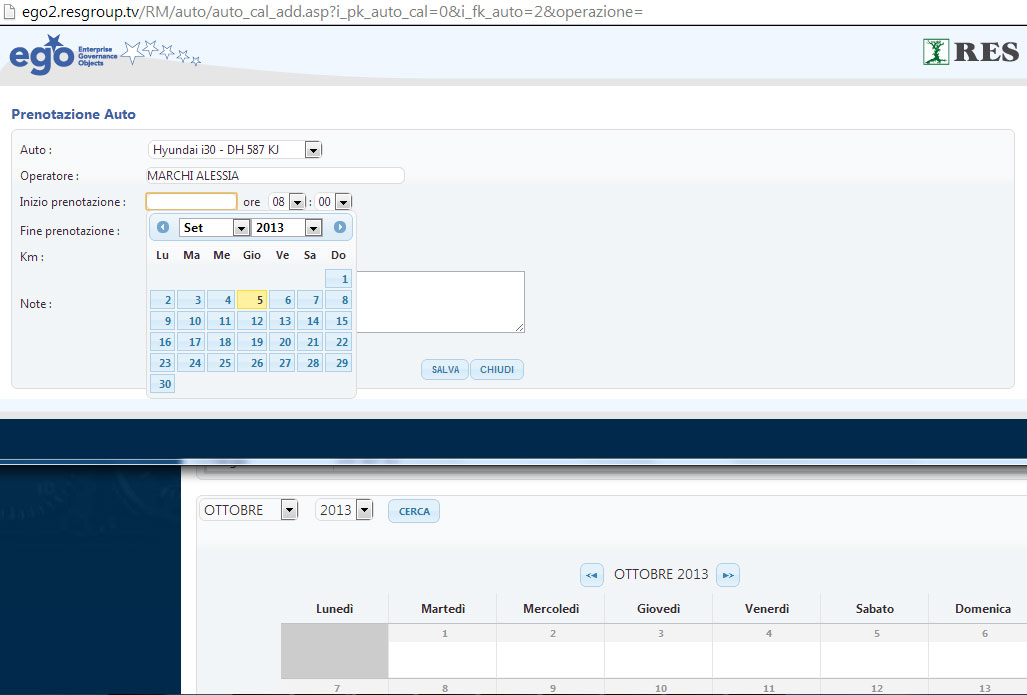Select day 8 in the date picker

338,299
